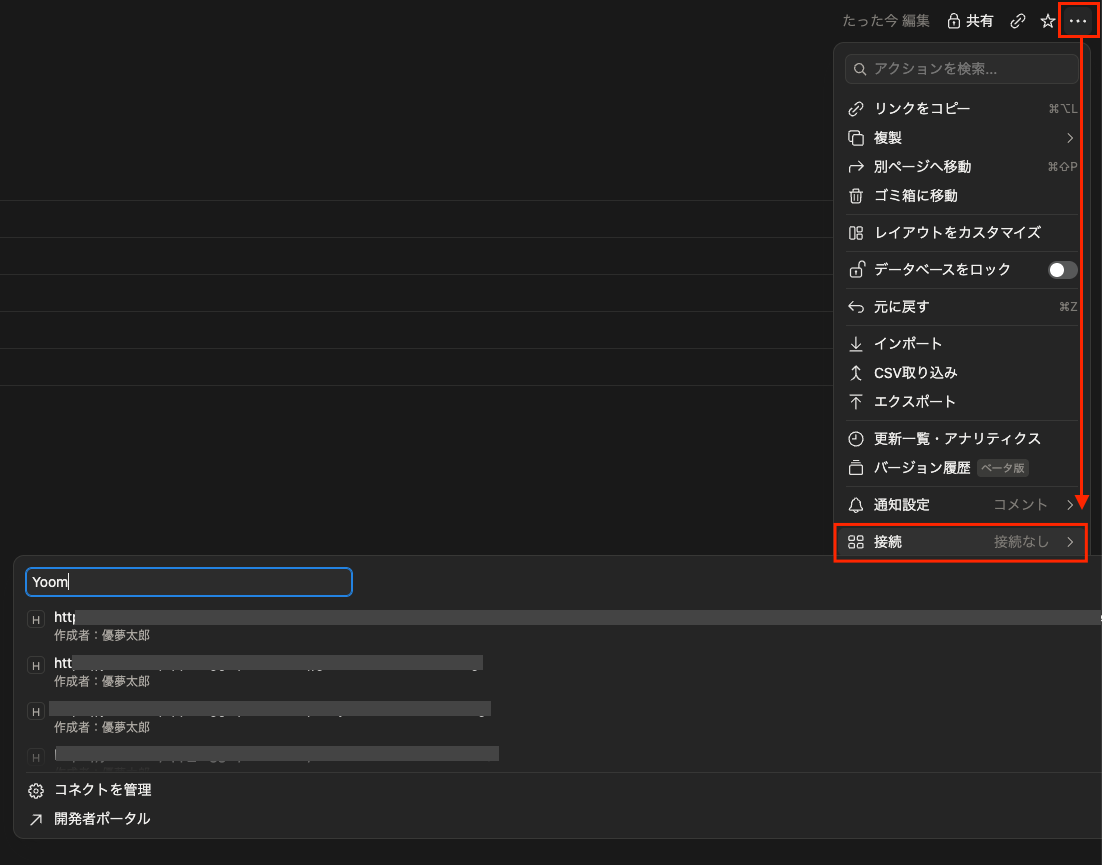Click the layout icon for レイアウトをカスタマイズ
The image size is (1102, 865).
[856, 233]
